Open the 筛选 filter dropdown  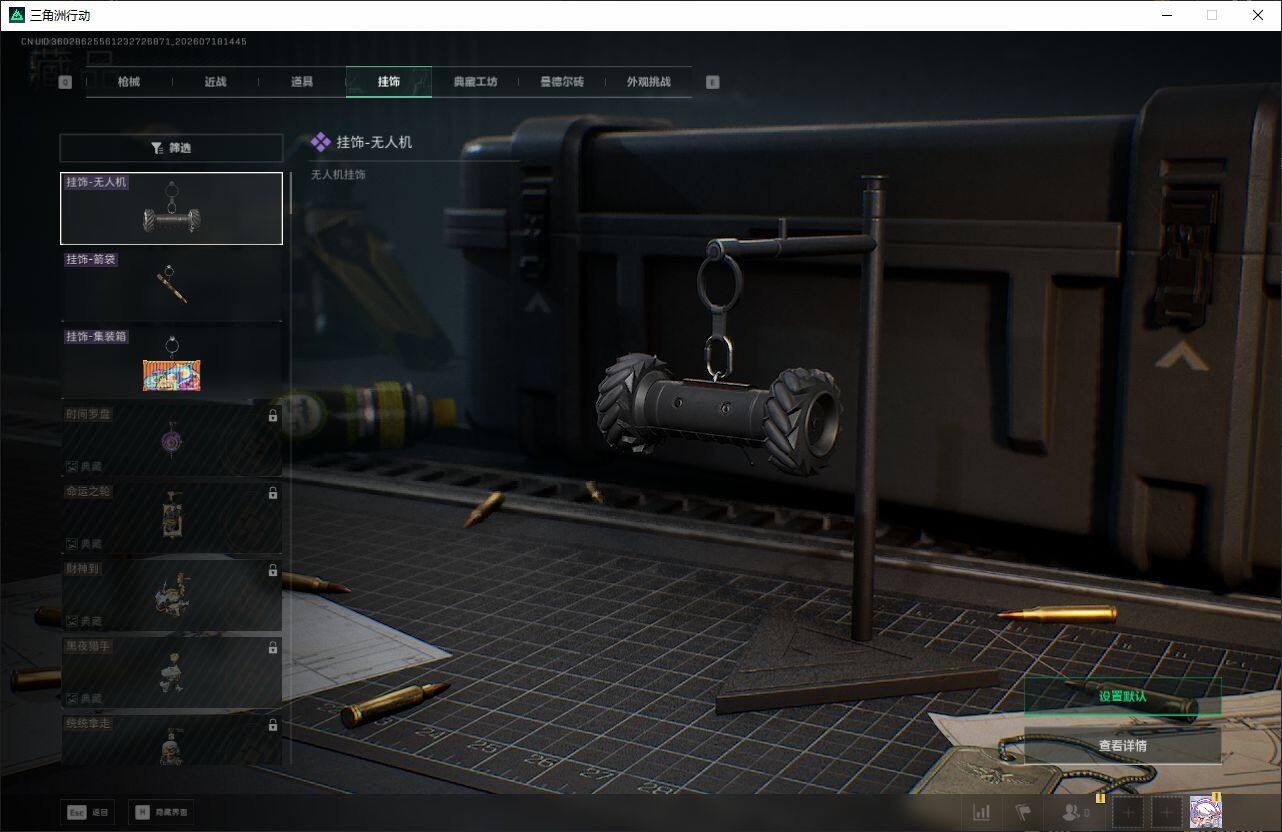click(x=171, y=148)
